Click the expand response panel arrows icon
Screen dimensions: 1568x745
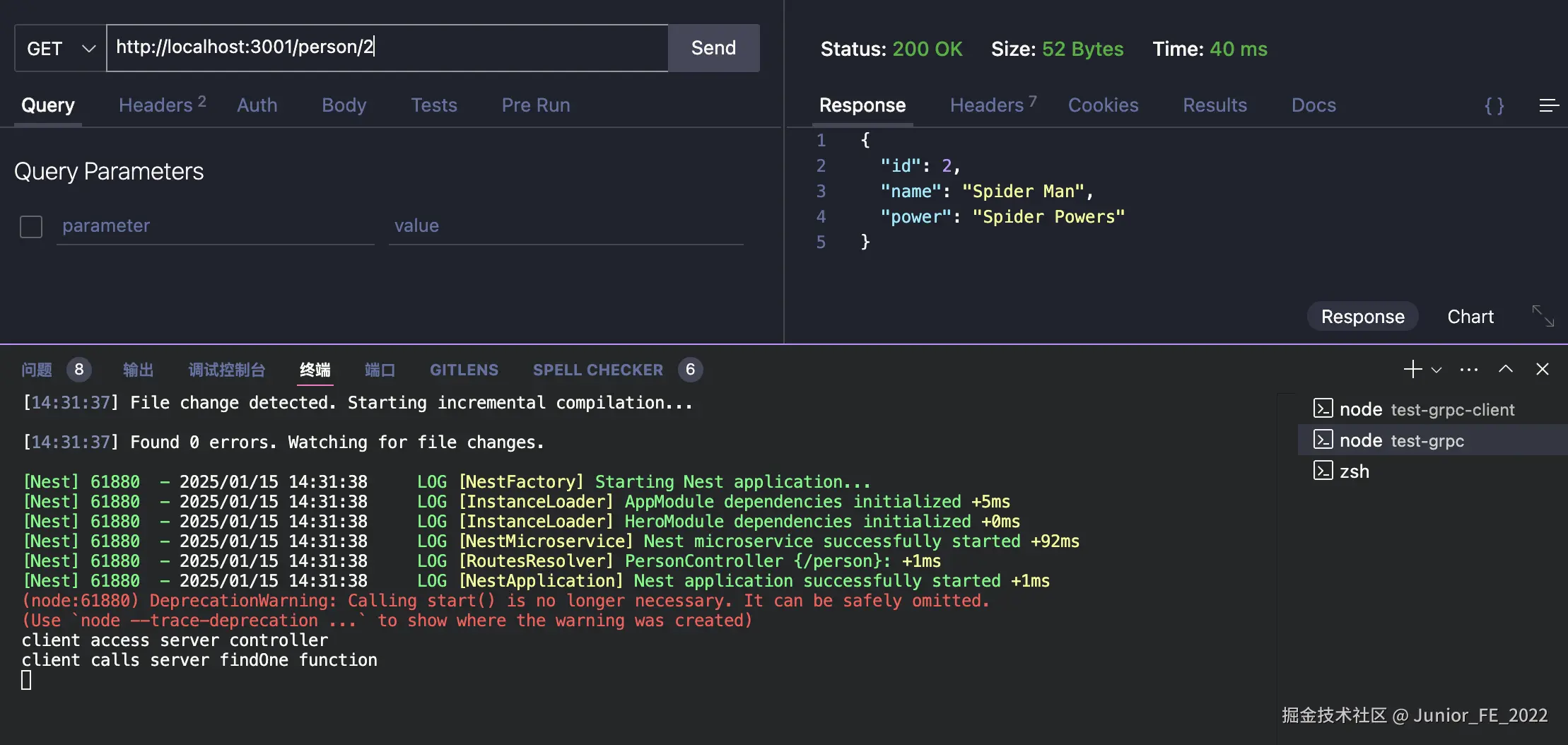(x=1543, y=316)
